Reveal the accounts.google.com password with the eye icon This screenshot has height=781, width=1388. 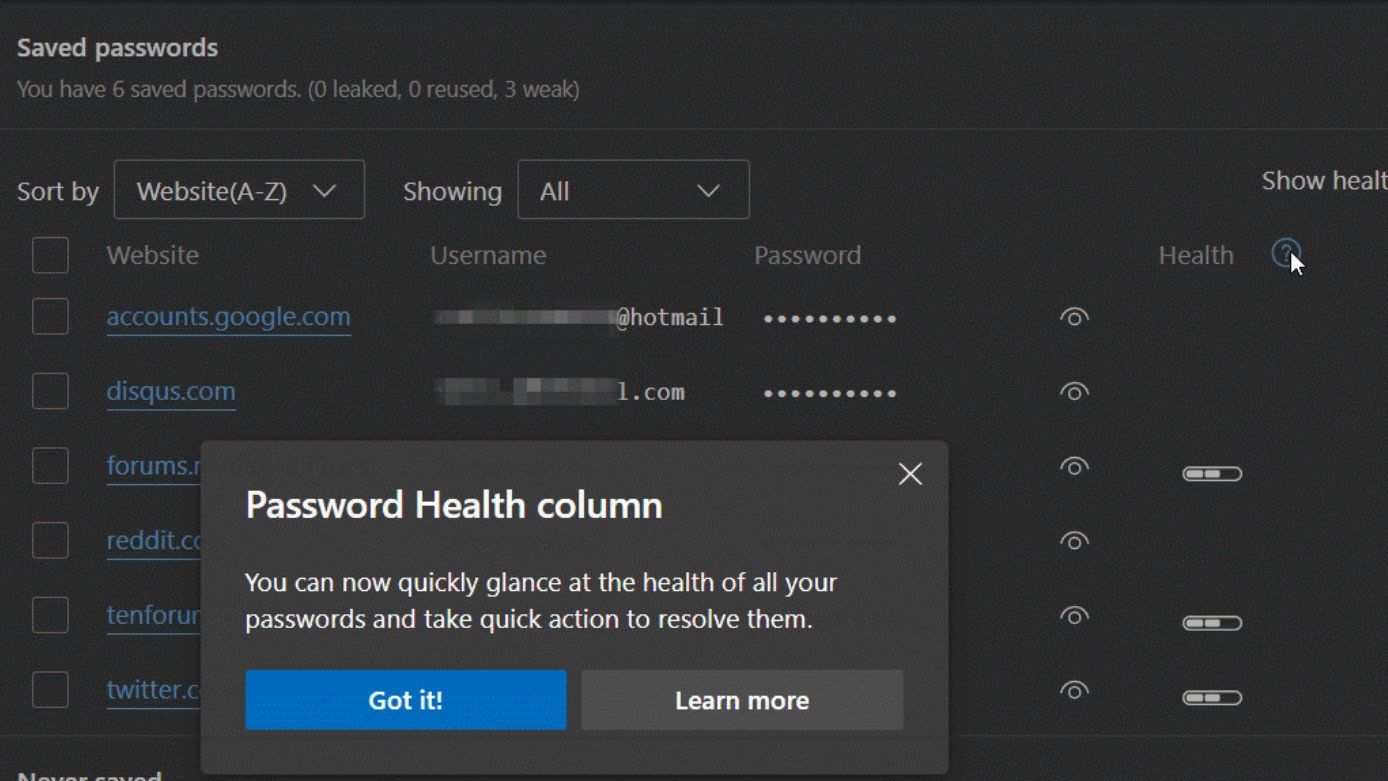tap(1074, 317)
